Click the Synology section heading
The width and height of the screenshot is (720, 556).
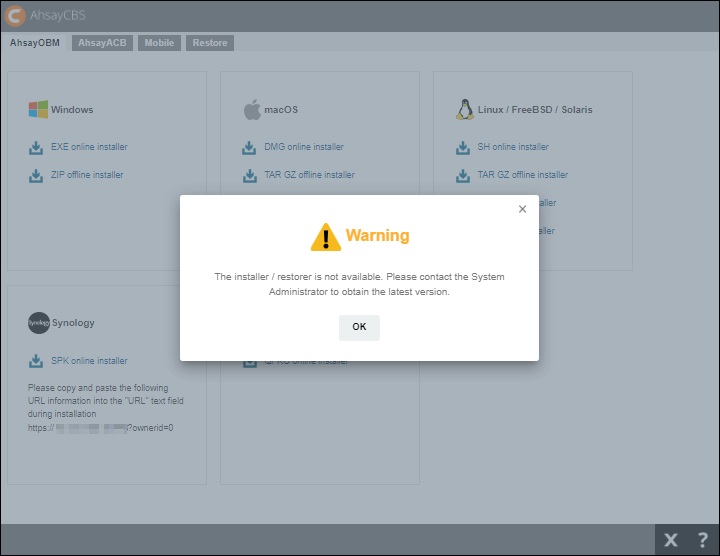[x=73, y=323]
